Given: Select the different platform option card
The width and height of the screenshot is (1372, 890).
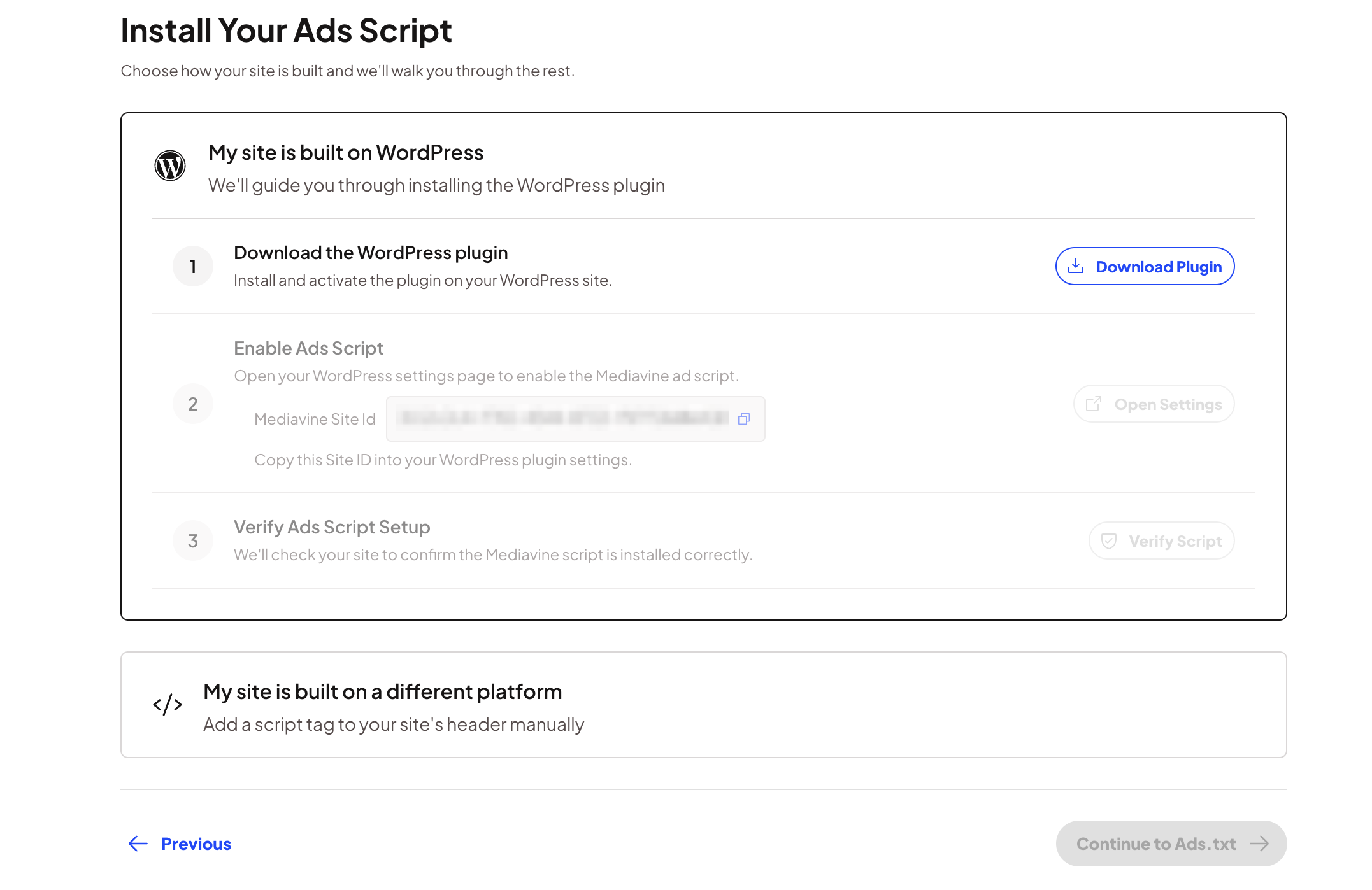Looking at the screenshot, I should point(703,705).
